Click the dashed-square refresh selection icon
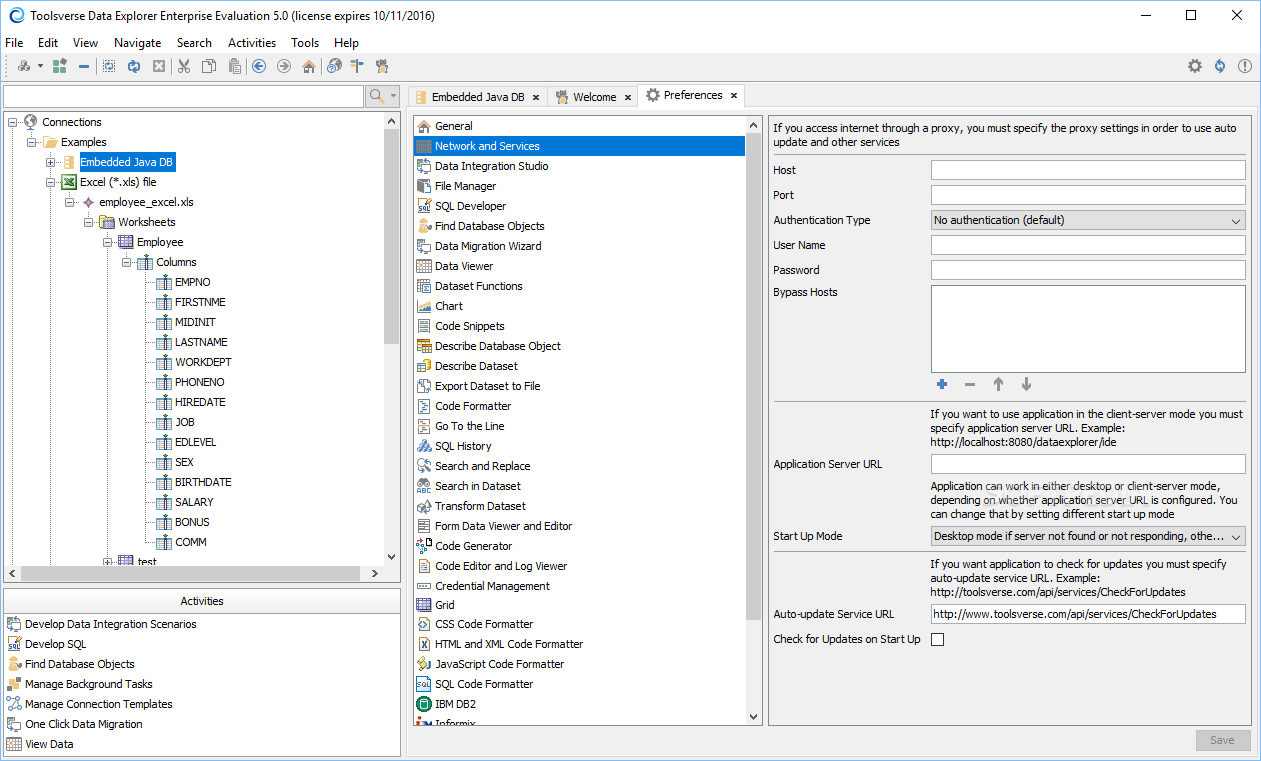1261x761 pixels. (109, 66)
